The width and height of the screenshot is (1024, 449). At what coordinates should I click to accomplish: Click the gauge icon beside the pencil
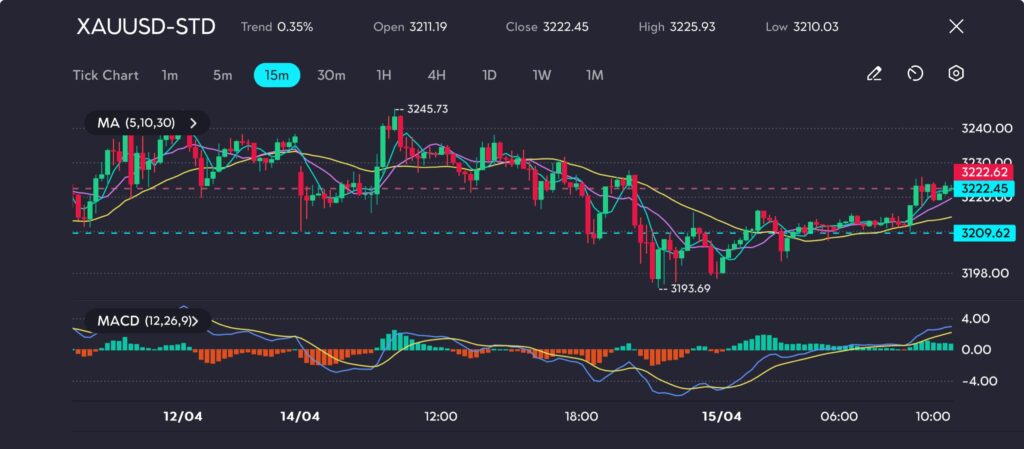click(x=915, y=74)
